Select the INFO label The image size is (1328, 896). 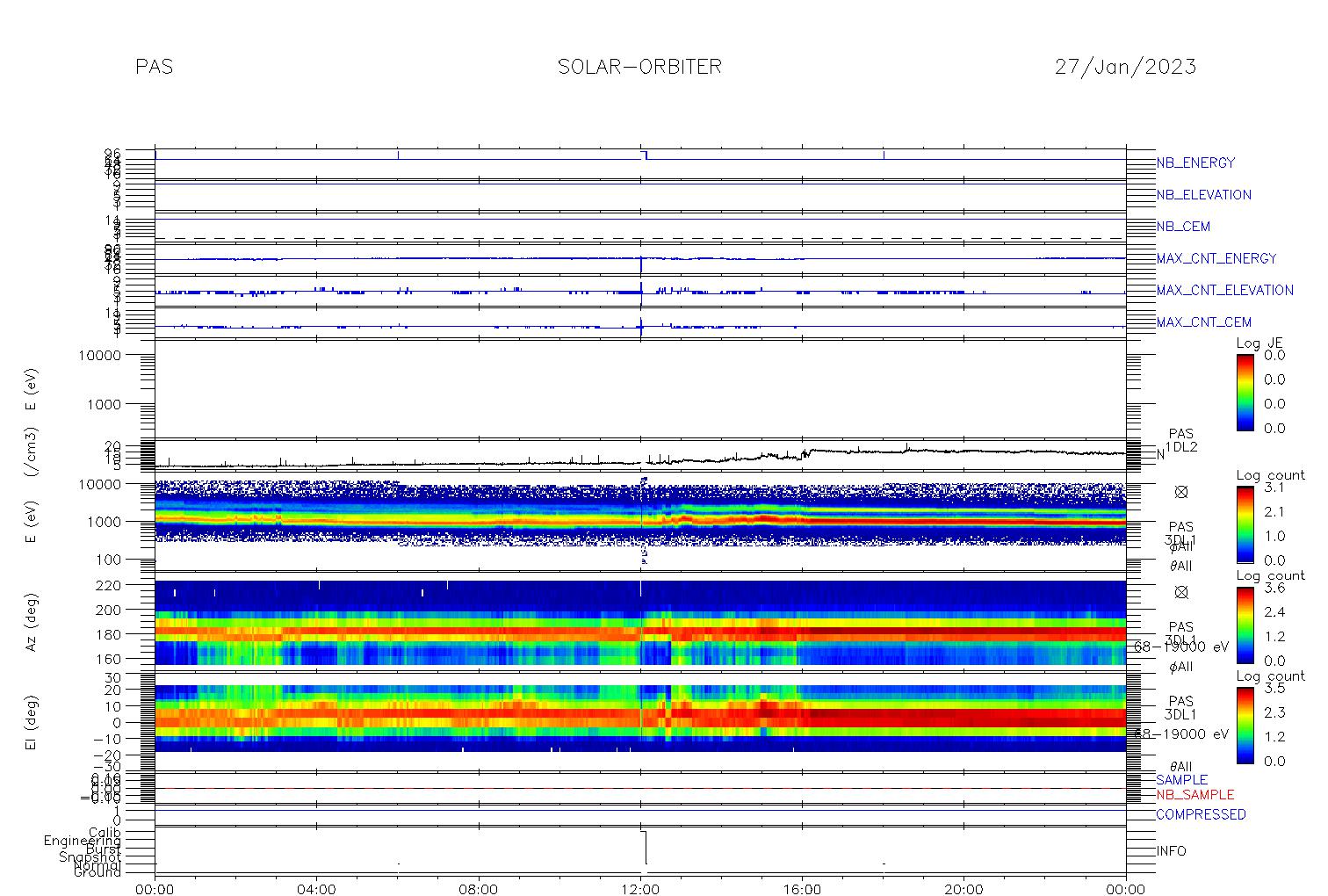[1171, 851]
